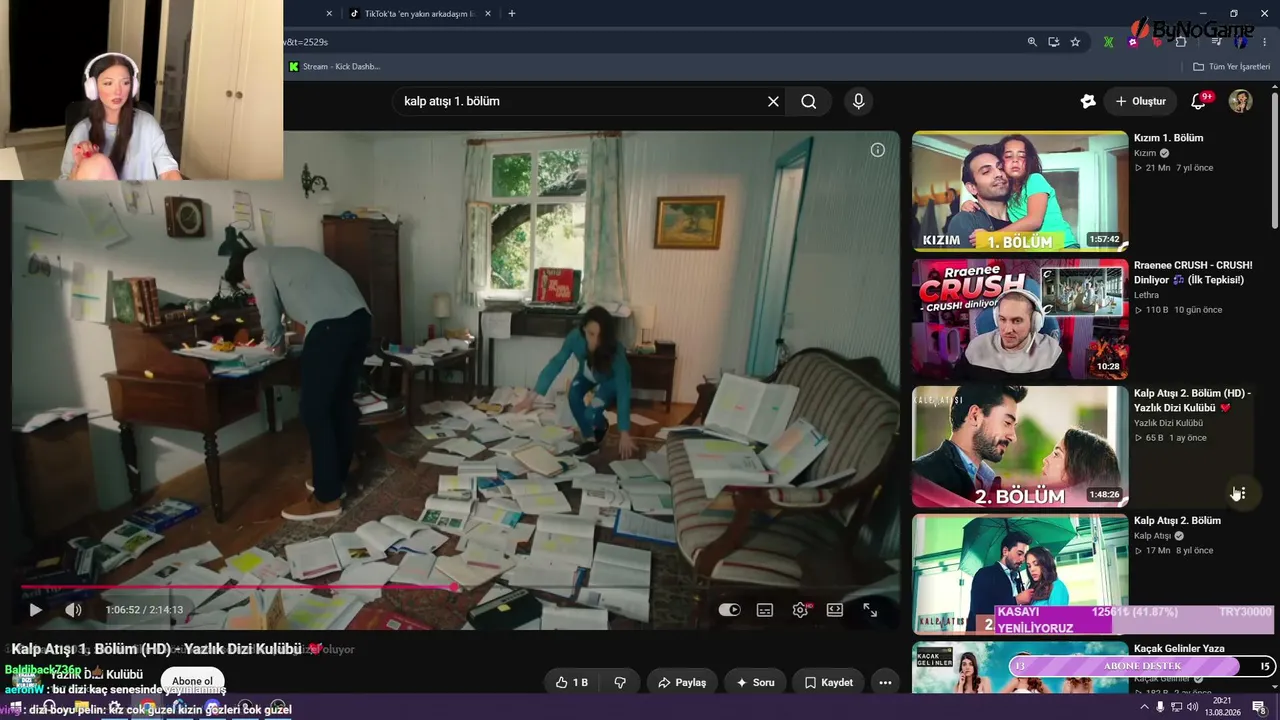Open the media controls music-note icon
1280x720 pixels.
[x=1217, y=42]
